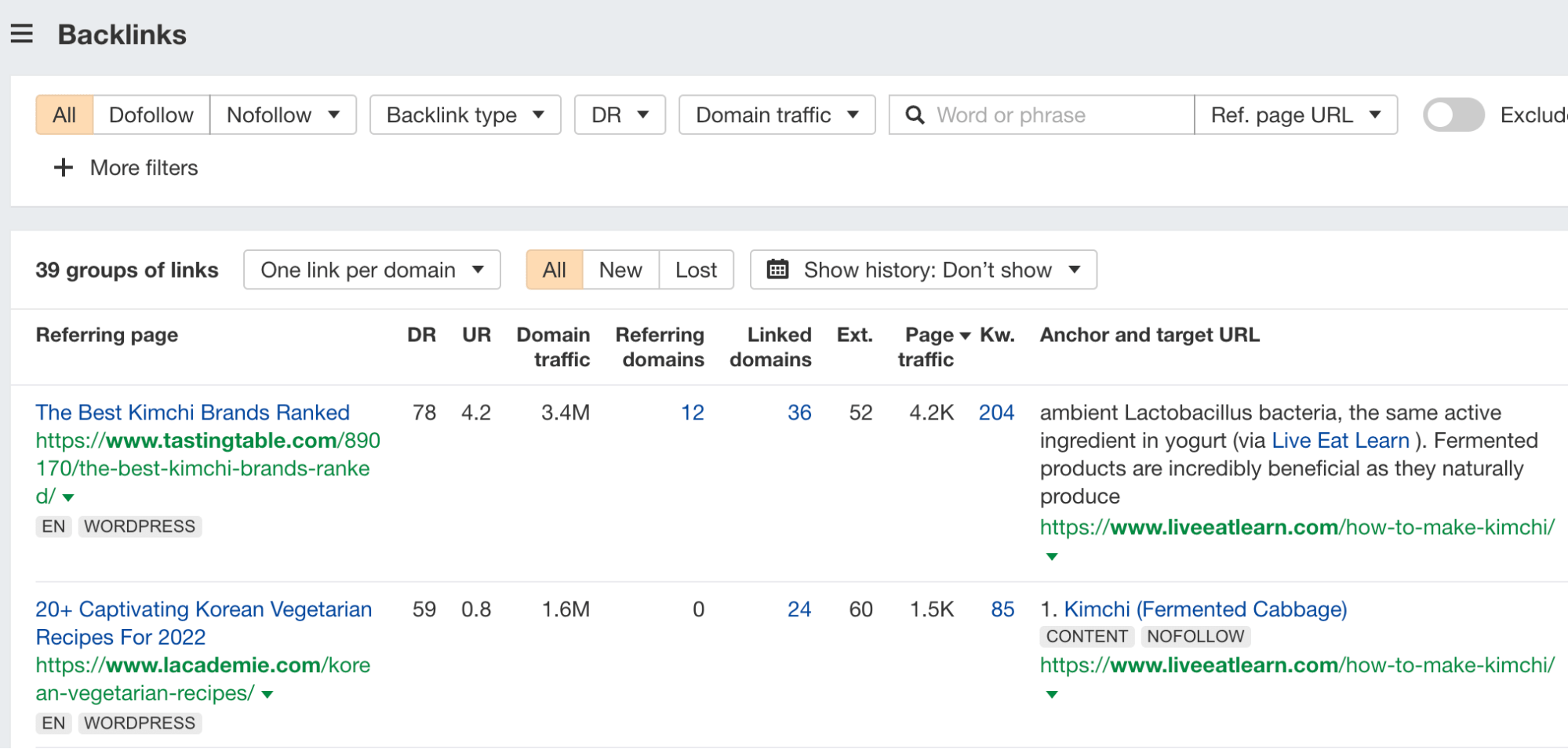Image resolution: width=1568 pixels, height=749 pixels.
Task: Open the DR filter dropdown
Action: [x=619, y=115]
